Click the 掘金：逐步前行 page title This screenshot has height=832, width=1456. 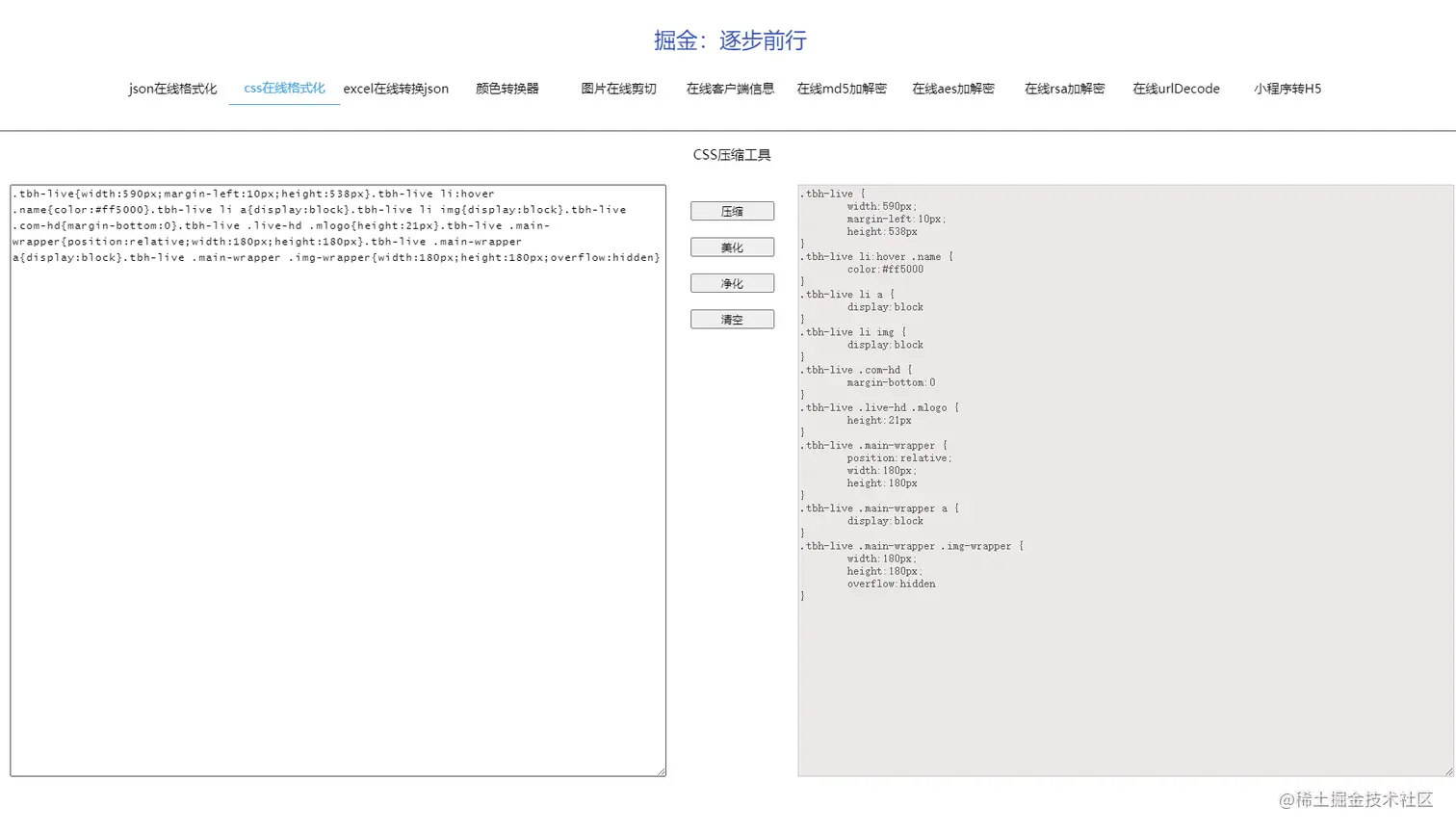pyautogui.click(x=730, y=40)
